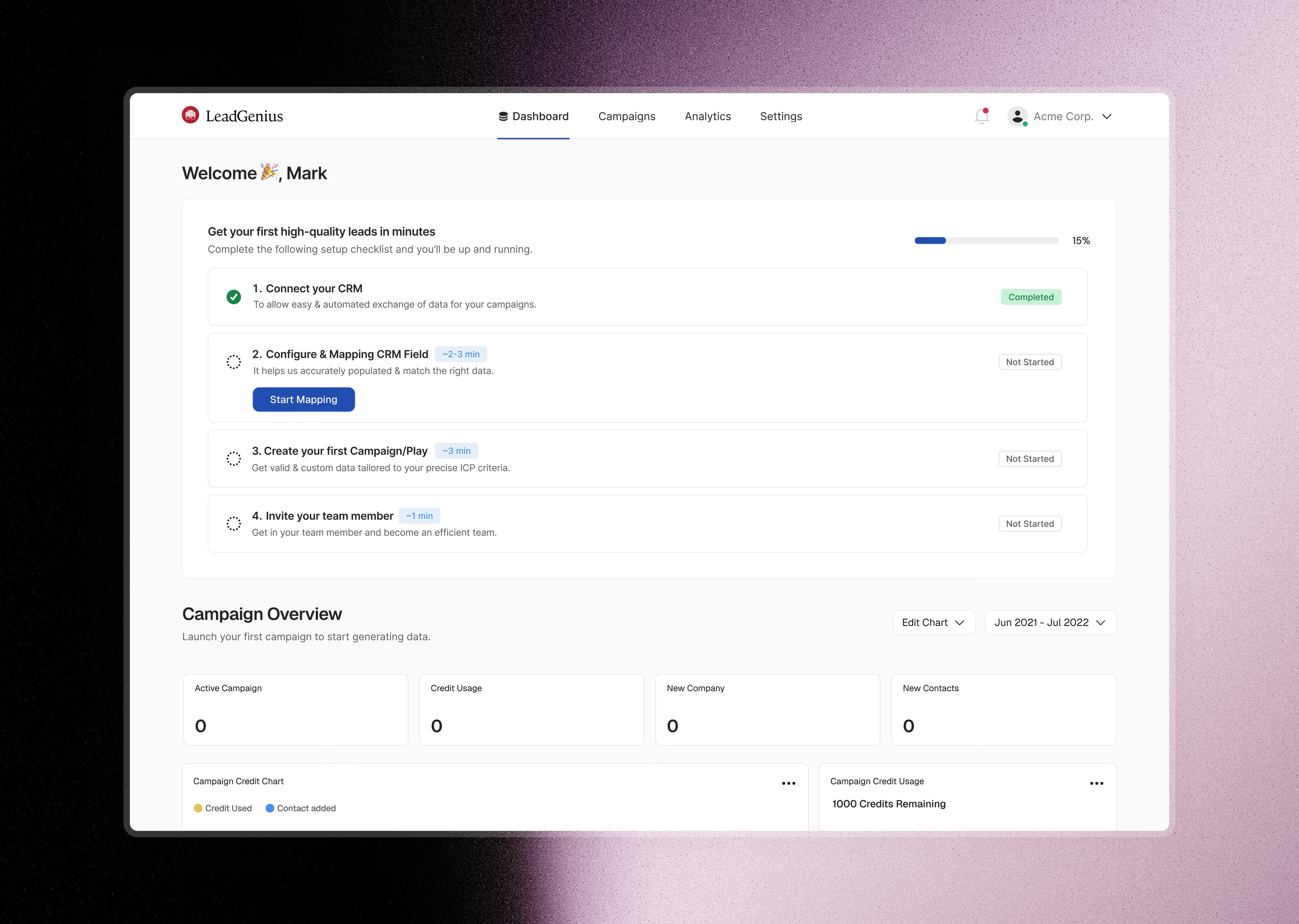Open the Campaign Credit Chart options menu
Viewport: 1299px width, 924px height.
(788, 783)
